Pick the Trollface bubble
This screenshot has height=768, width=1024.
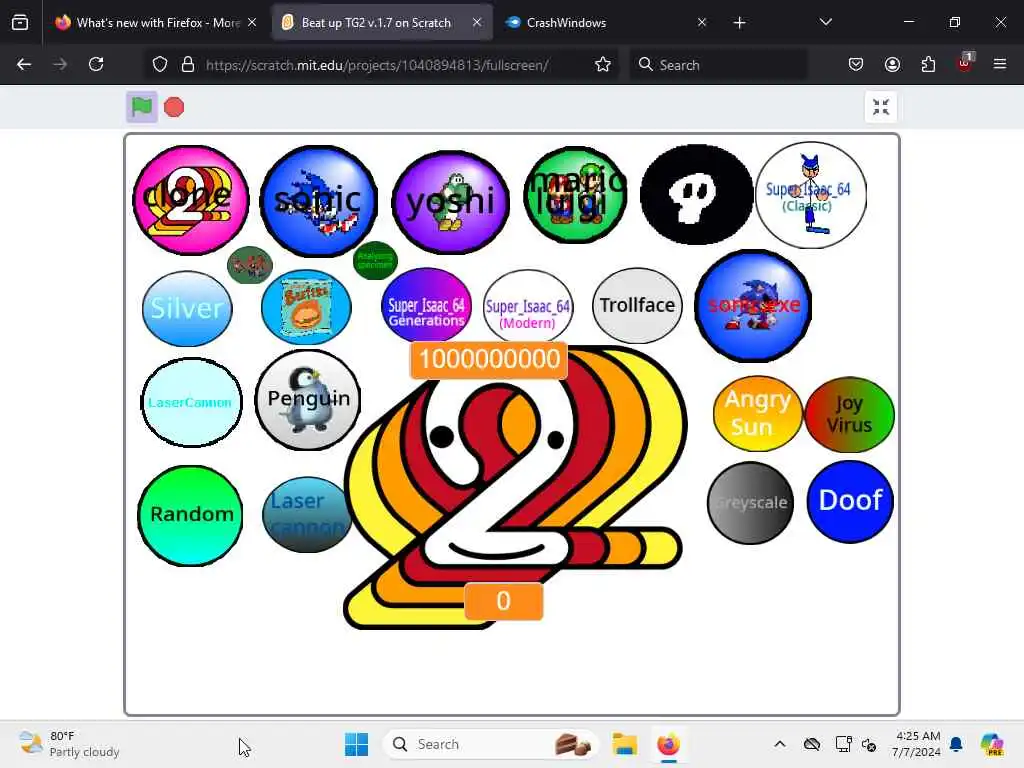coord(637,306)
